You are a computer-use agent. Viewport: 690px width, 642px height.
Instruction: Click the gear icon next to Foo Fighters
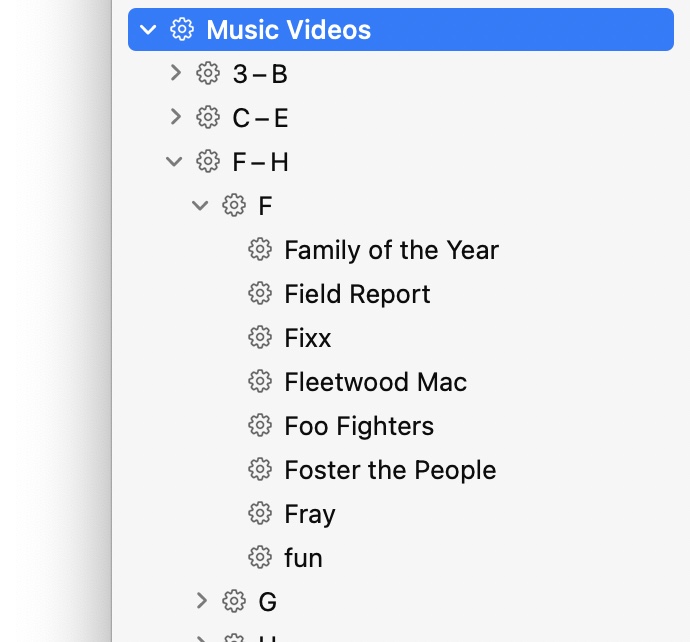tap(260, 426)
